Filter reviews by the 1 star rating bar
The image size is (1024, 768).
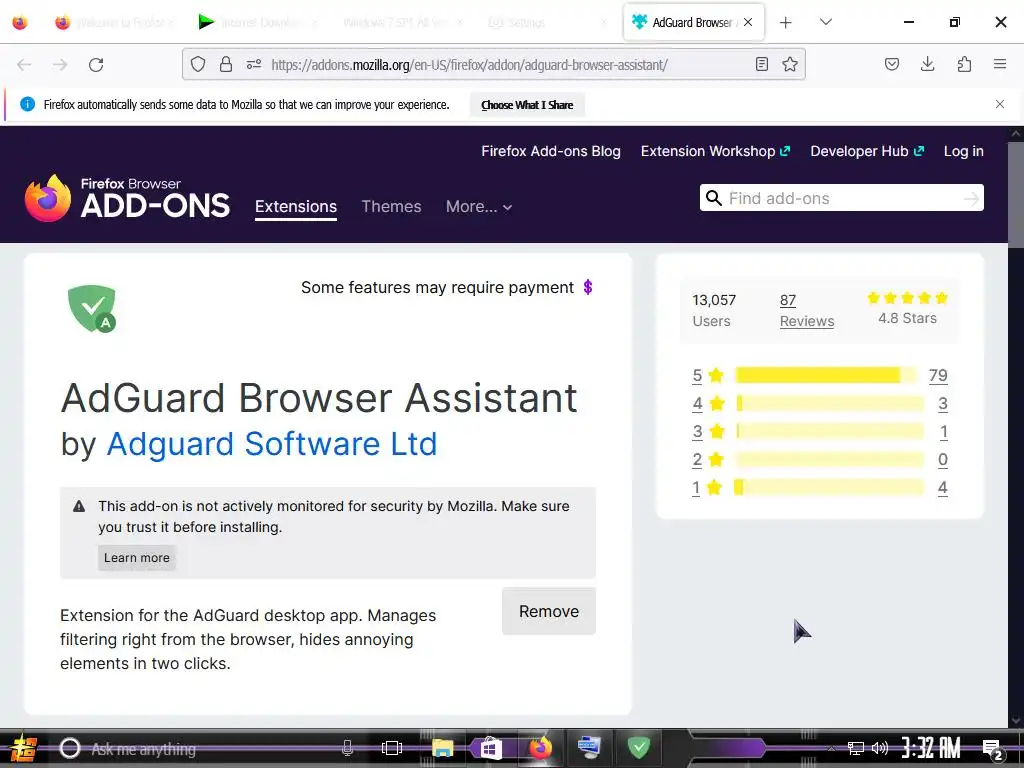click(829, 487)
